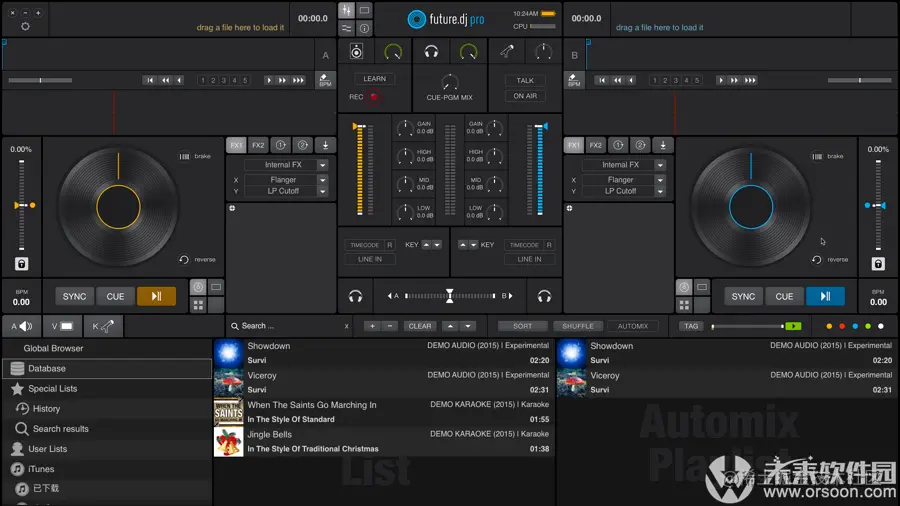Select User Lists in browser
The width and height of the screenshot is (900, 506).
click(48, 449)
